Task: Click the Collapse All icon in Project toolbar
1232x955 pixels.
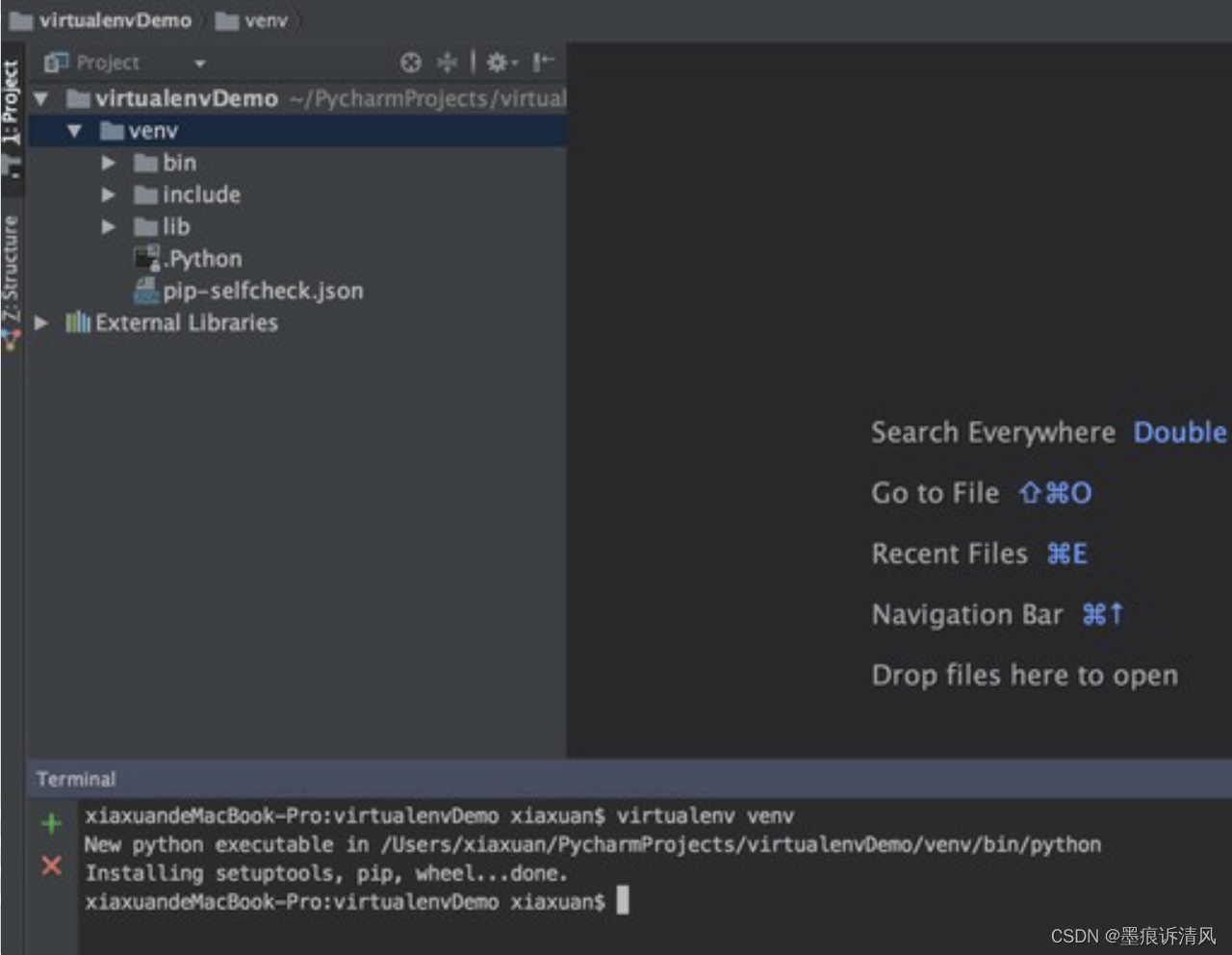Action: point(411,62)
